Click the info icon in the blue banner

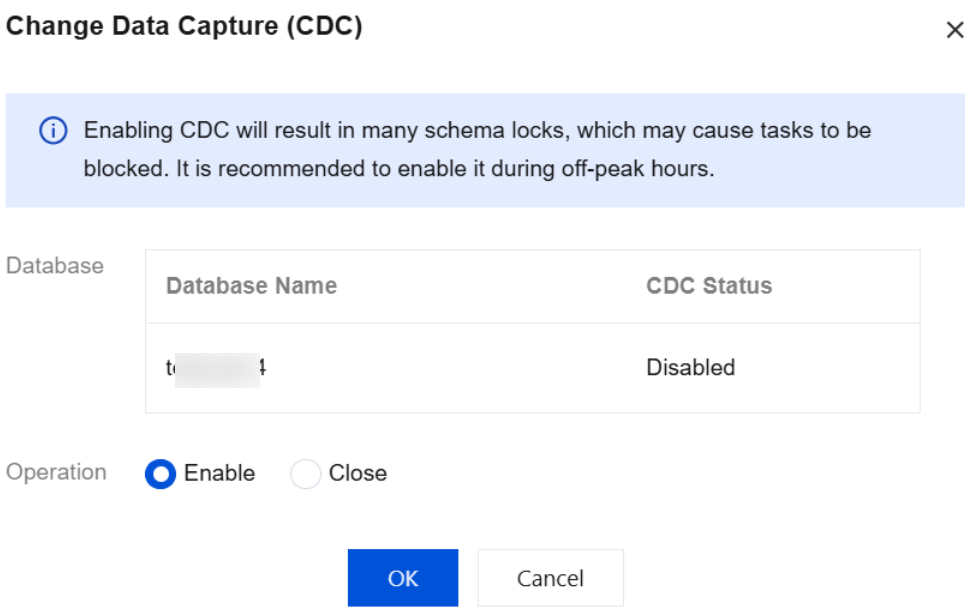pos(53,131)
